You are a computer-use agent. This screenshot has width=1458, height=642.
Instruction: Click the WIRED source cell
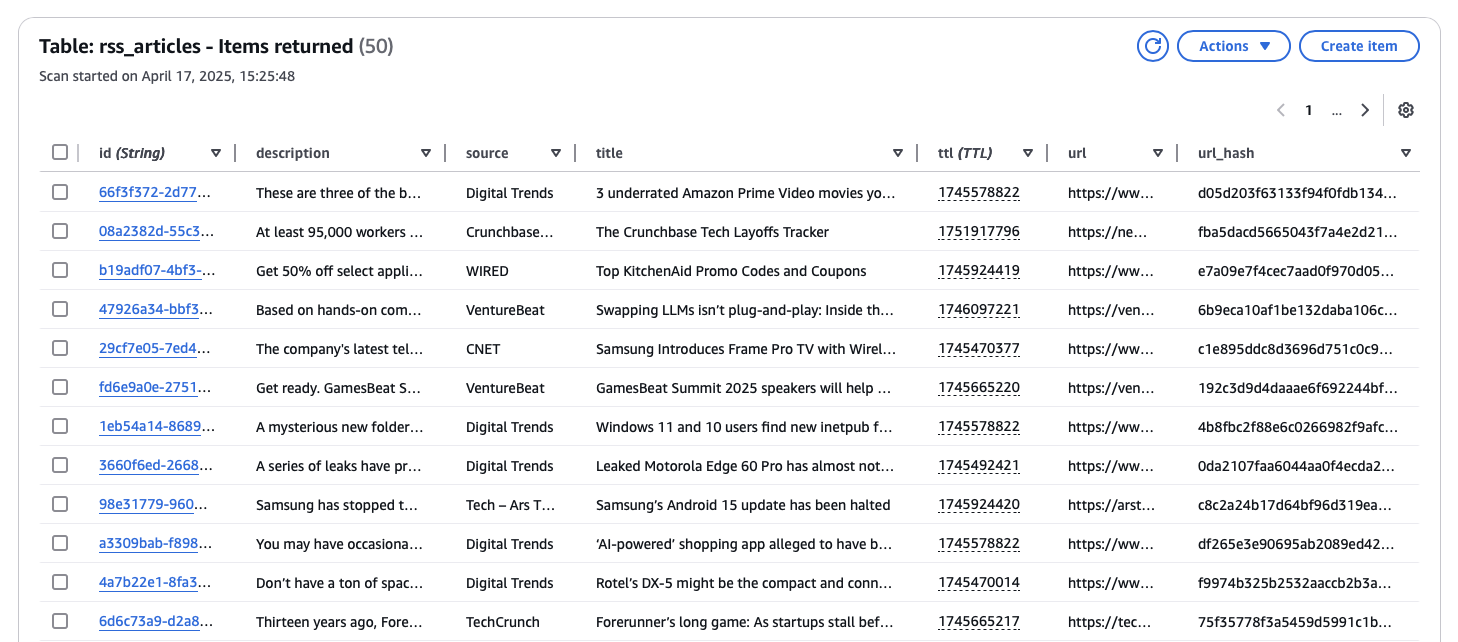click(x=487, y=271)
